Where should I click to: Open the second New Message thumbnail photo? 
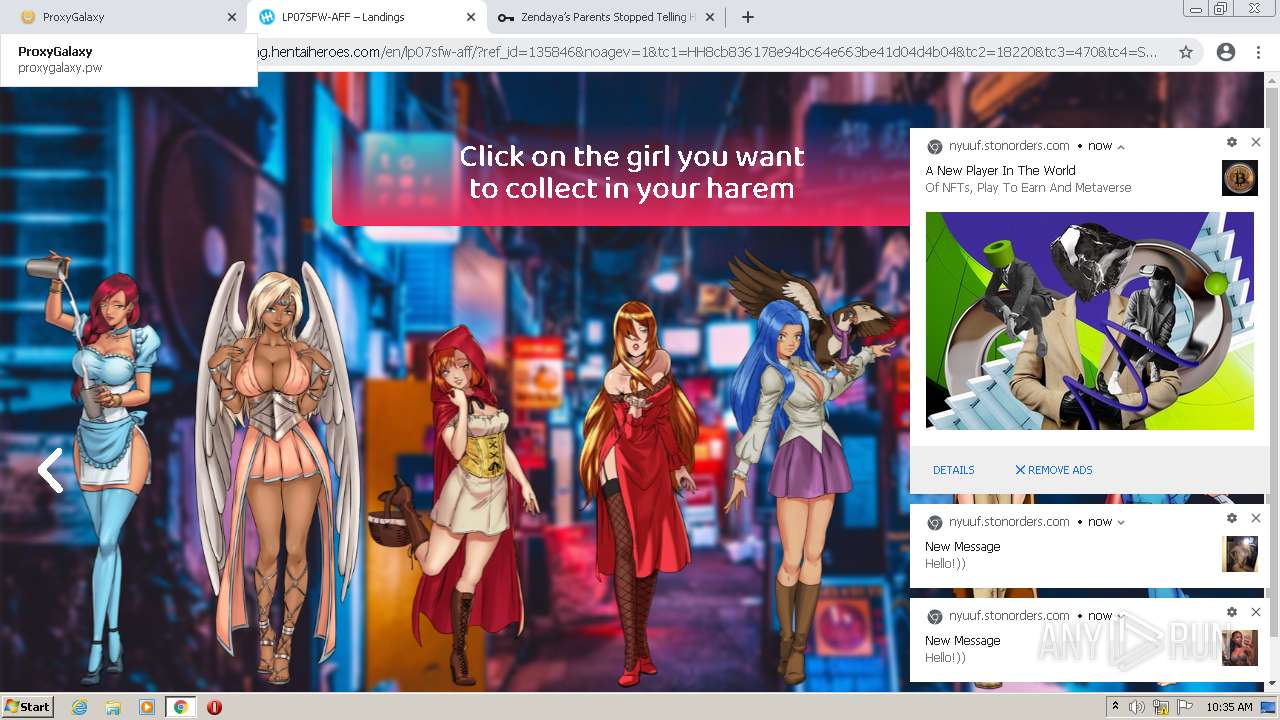[1240, 648]
